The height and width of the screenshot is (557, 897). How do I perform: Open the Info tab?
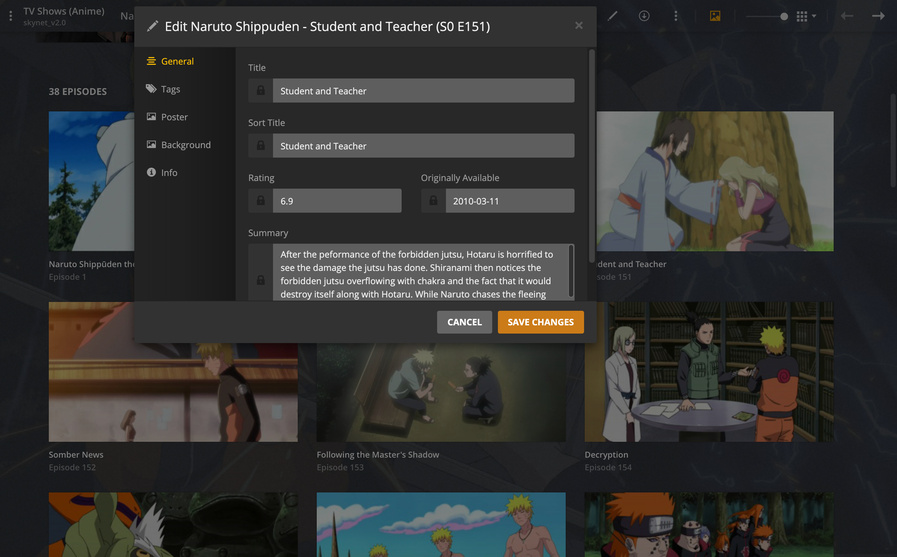[162, 173]
